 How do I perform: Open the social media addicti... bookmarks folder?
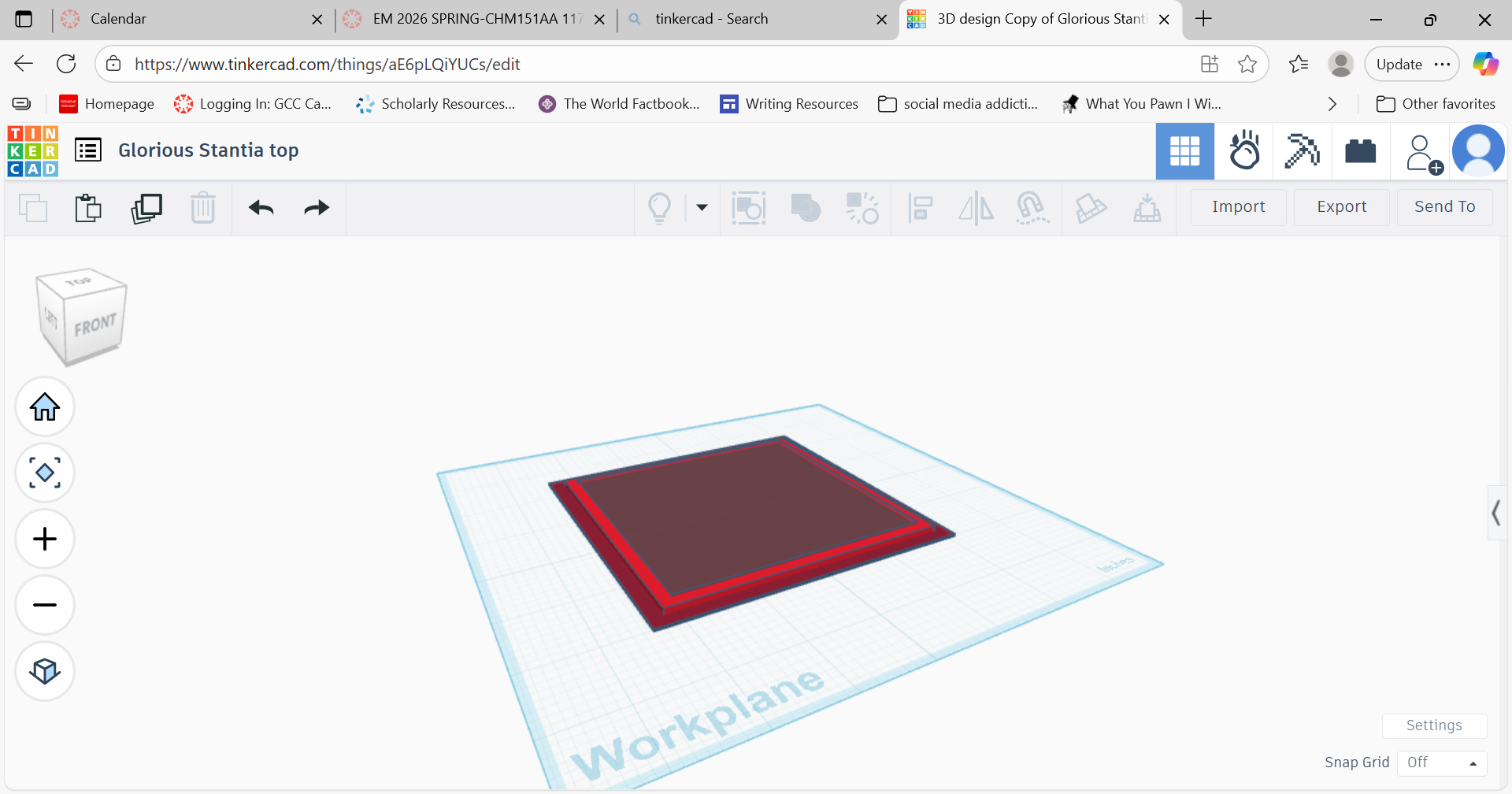[x=958, y=104]
